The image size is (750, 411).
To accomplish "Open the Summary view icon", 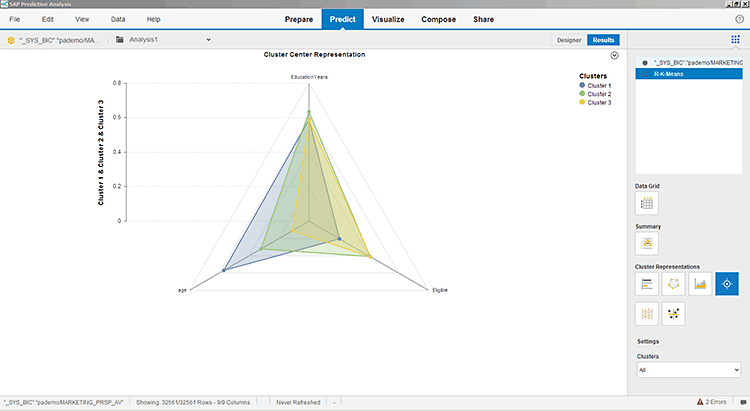I will point(647,244).
